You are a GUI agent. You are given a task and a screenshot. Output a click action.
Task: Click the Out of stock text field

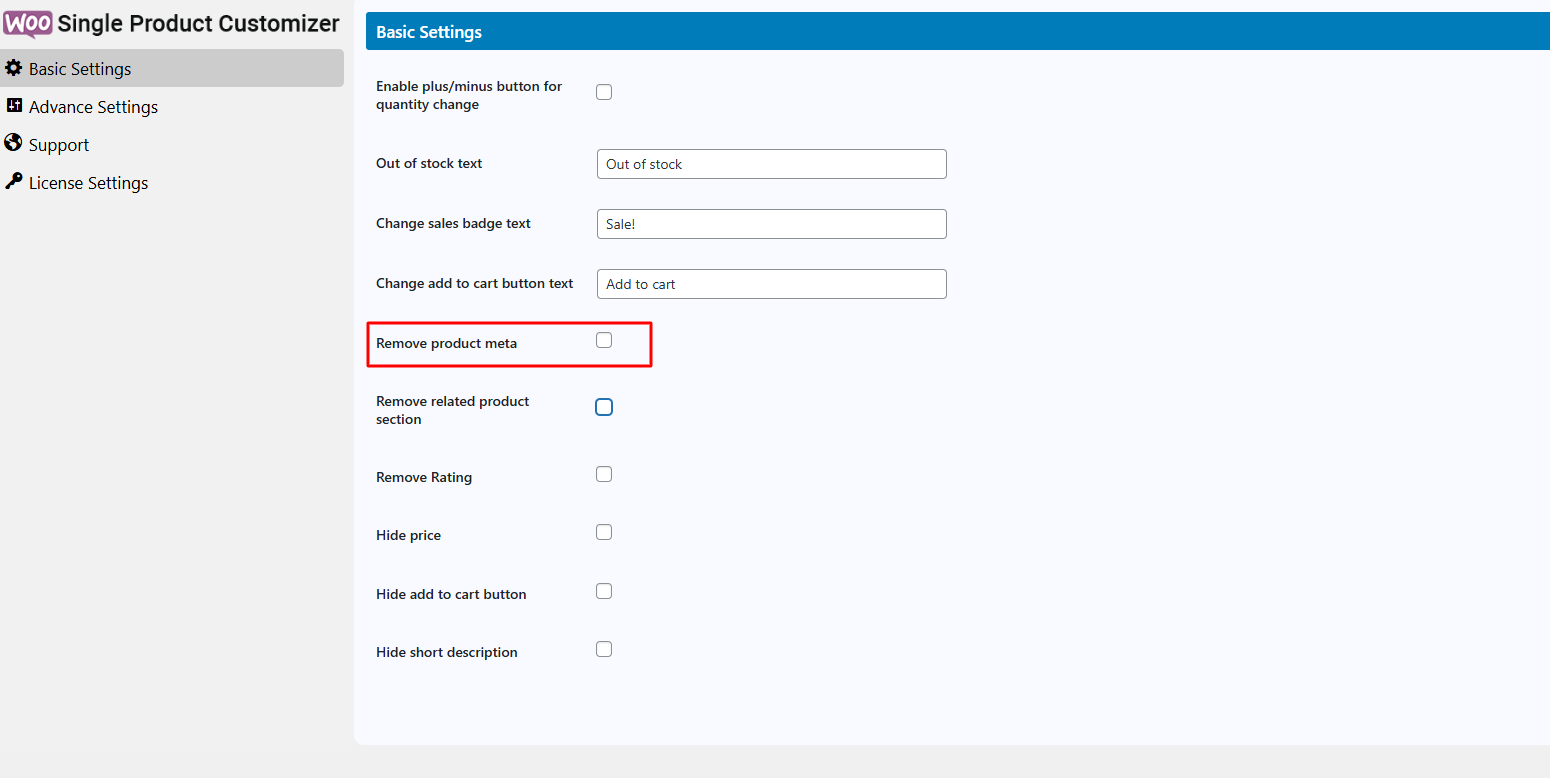click(771, 164)
